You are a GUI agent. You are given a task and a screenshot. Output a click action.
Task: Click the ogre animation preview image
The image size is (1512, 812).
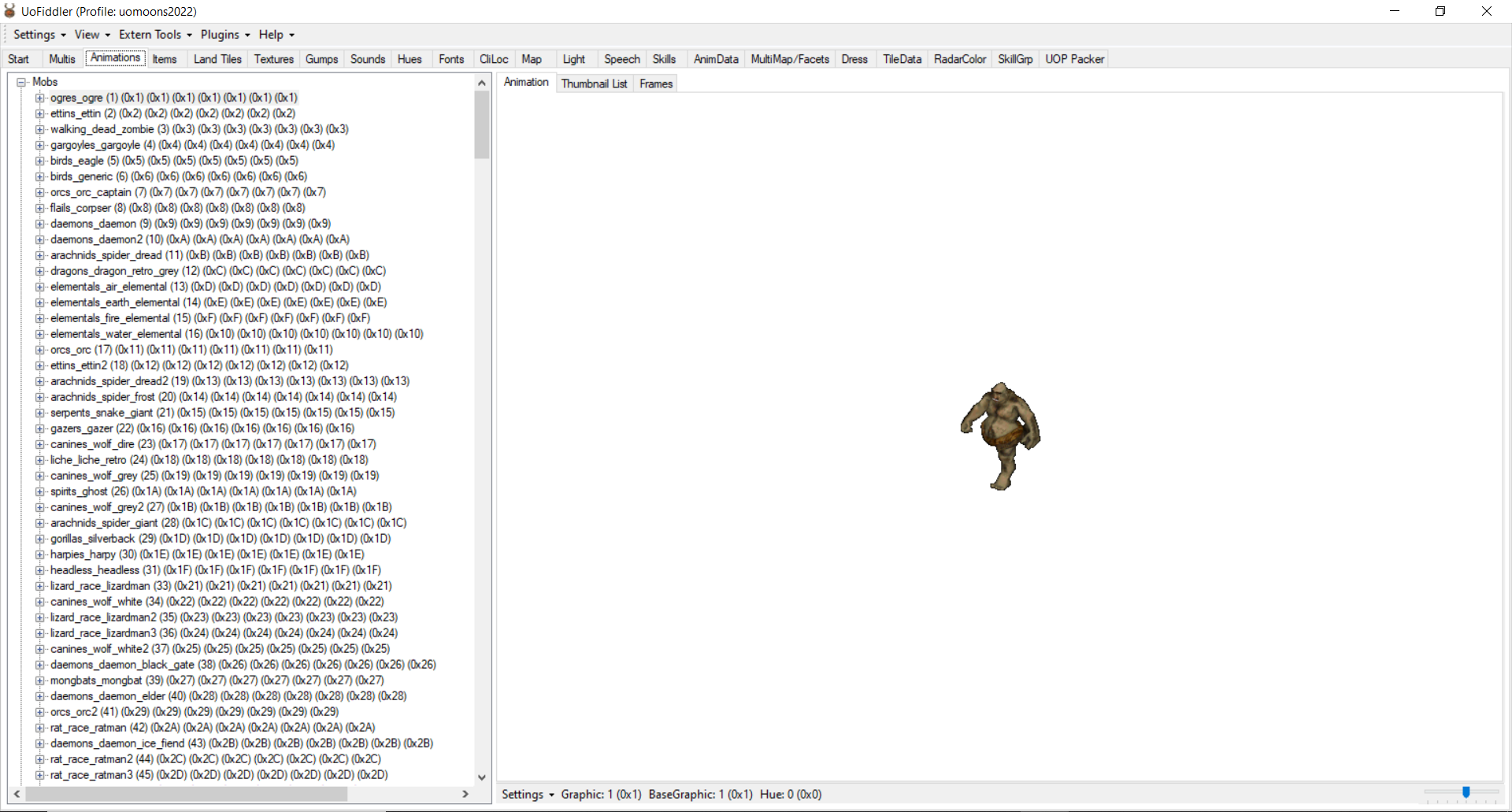click(x=1000, y=436)
